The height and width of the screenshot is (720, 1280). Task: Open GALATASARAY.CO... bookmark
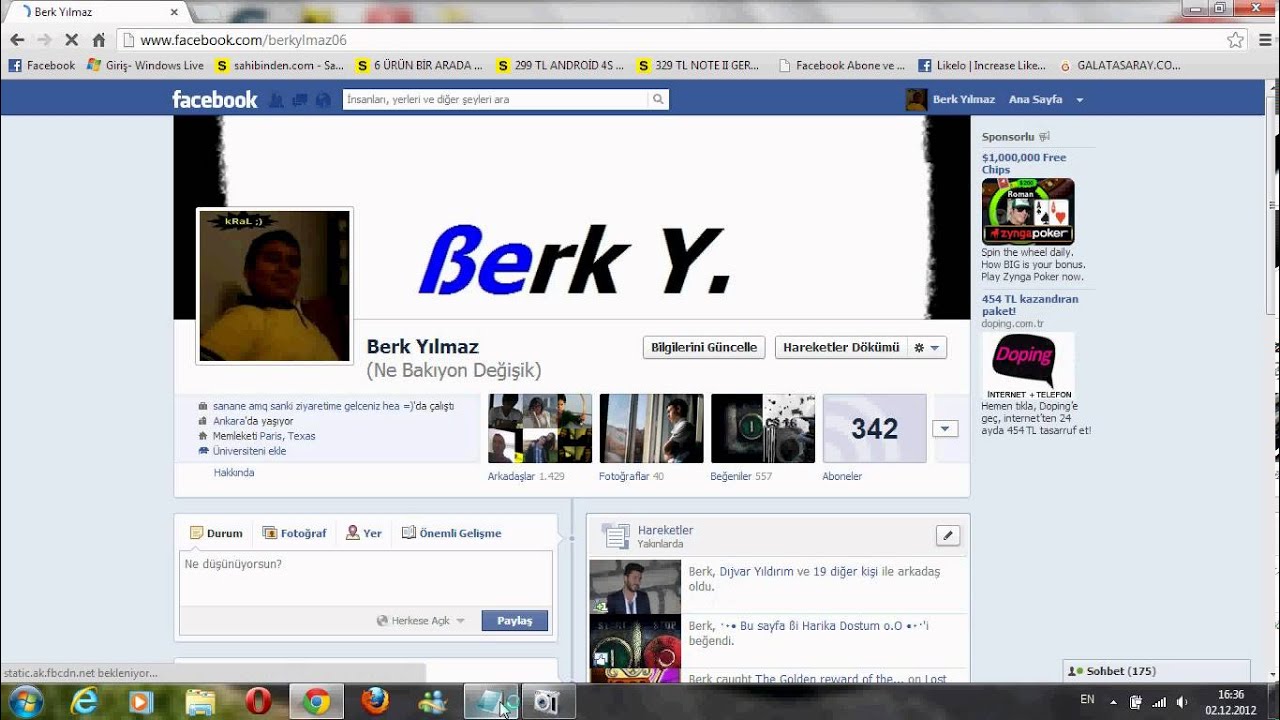(1120, 65)
